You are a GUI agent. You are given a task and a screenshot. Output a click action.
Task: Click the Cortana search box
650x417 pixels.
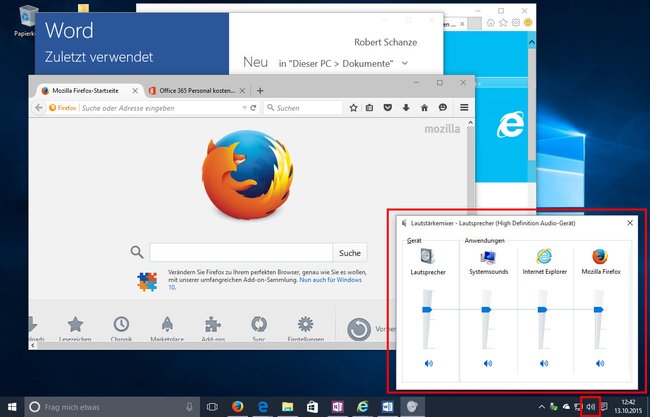pyautogui.click(x=112, y=407)
